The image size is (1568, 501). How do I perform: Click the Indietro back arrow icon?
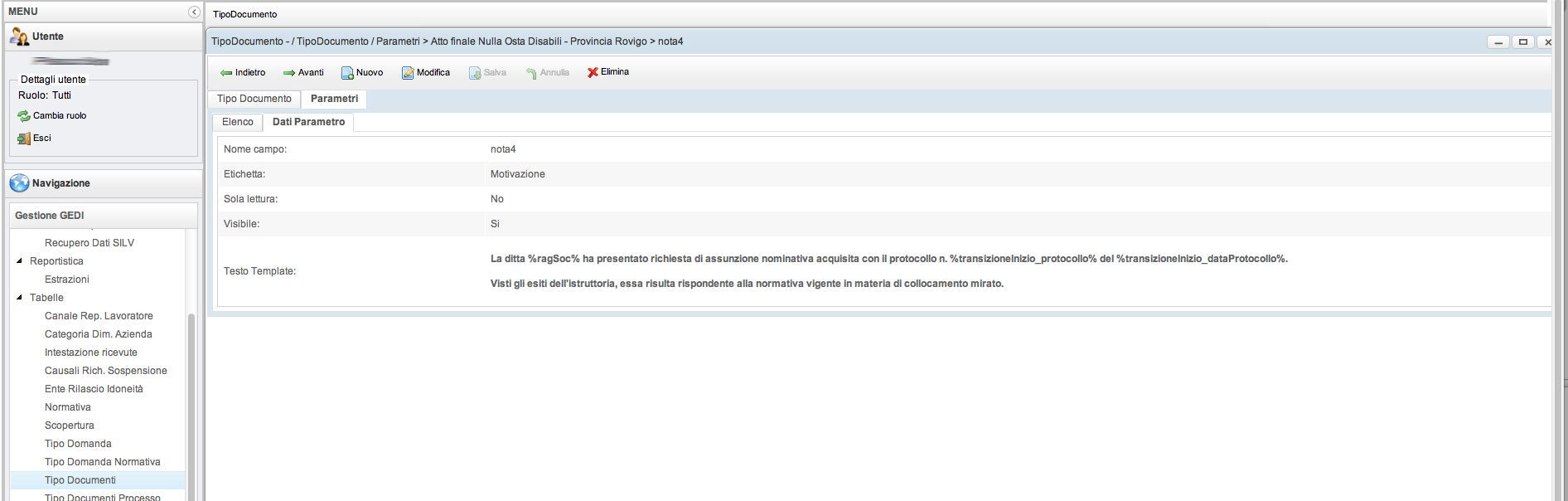click(226, 73)
